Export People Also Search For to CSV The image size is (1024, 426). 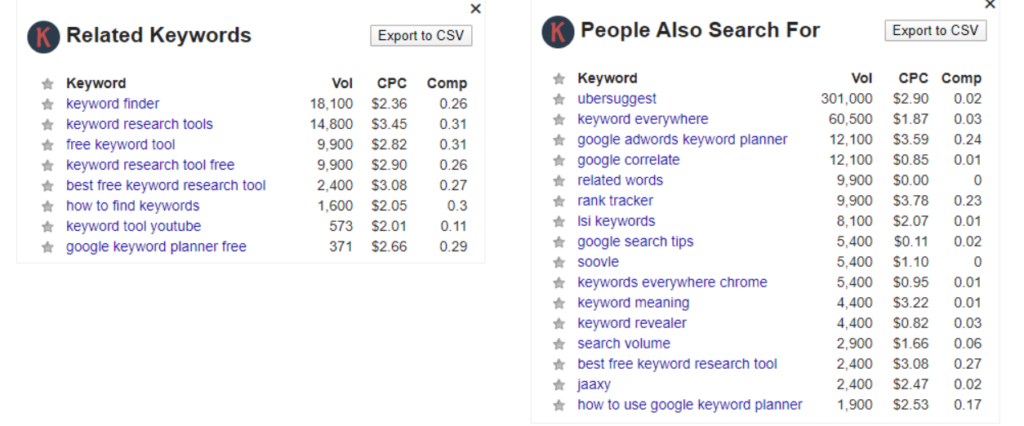point(935,31)
